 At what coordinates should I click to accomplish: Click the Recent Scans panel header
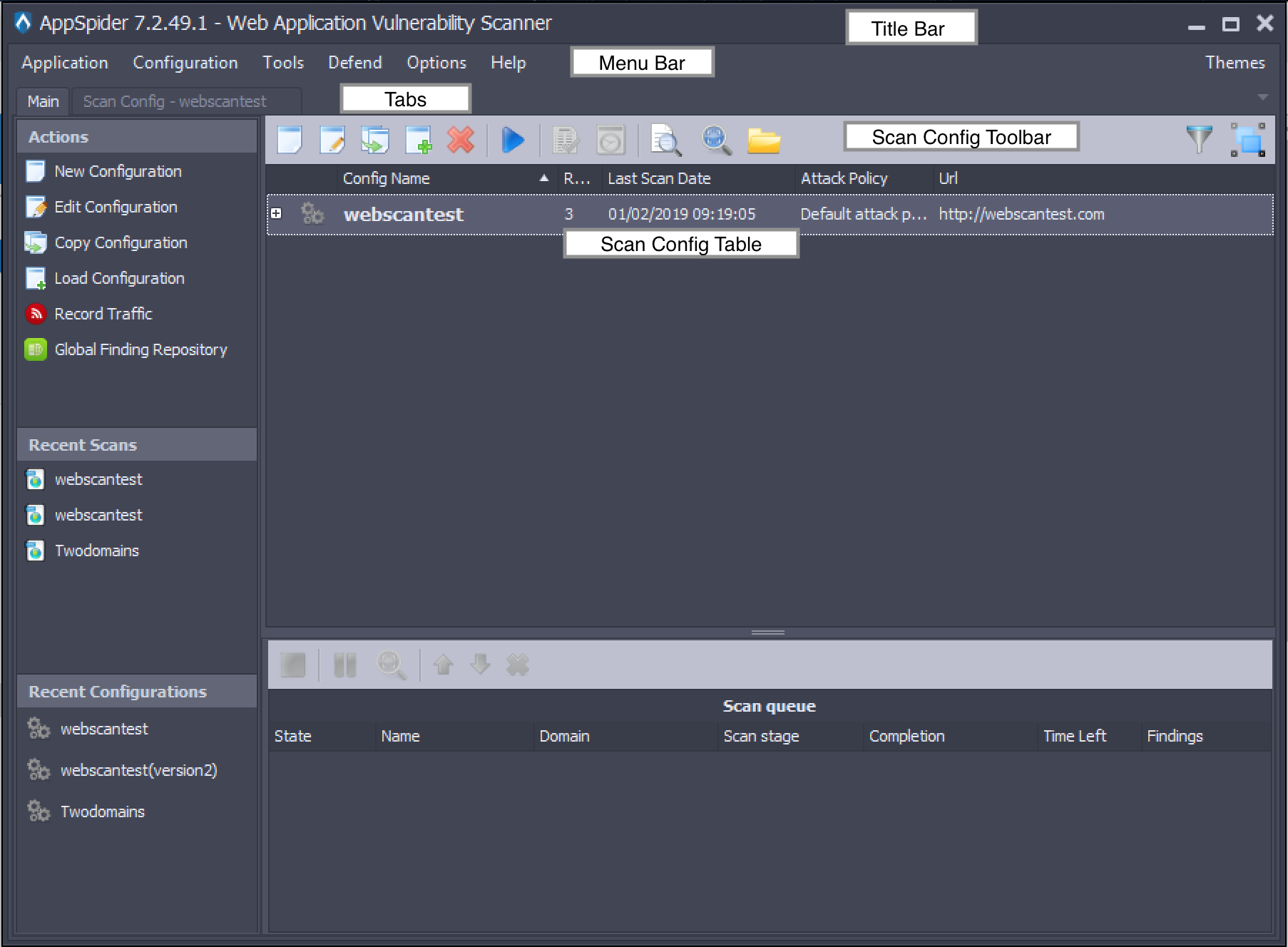click(137, 445)
